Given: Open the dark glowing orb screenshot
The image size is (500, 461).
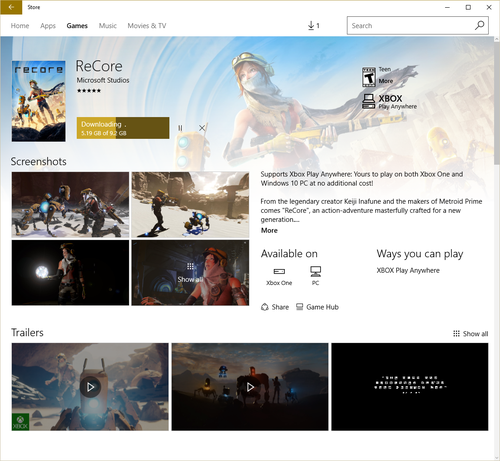Looking at the screenshot, I should pyautogui.click(x=70, y=273).
